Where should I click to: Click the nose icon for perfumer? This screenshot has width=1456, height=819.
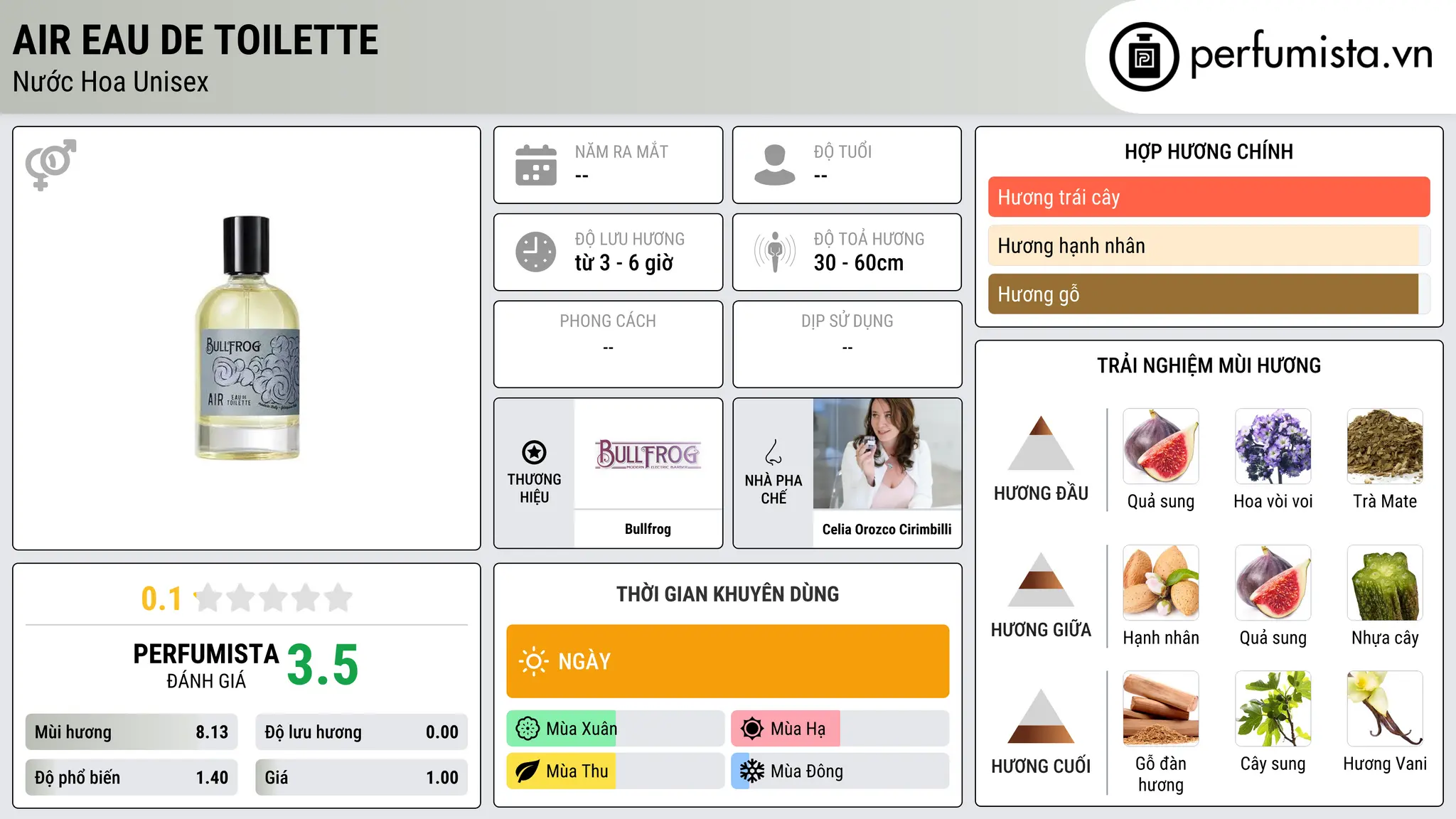click(x=773, y=452)
